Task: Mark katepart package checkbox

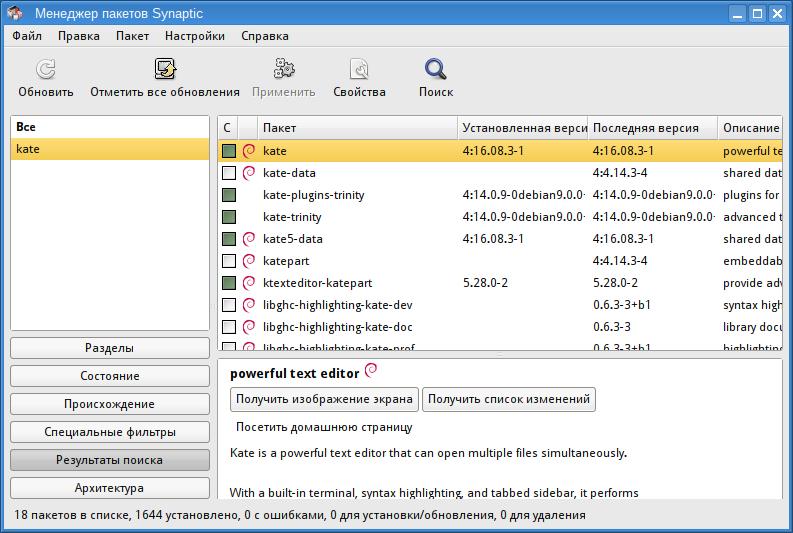Action: point(229,261)
